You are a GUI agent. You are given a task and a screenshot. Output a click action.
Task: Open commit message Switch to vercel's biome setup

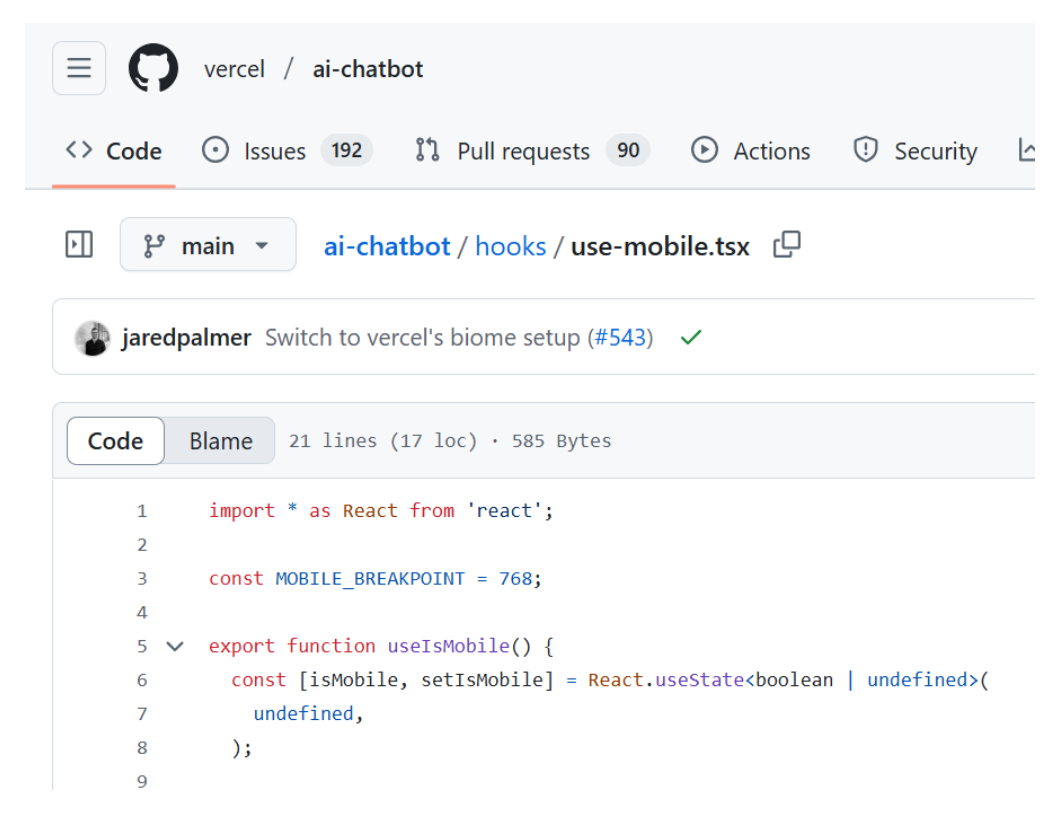422,337
